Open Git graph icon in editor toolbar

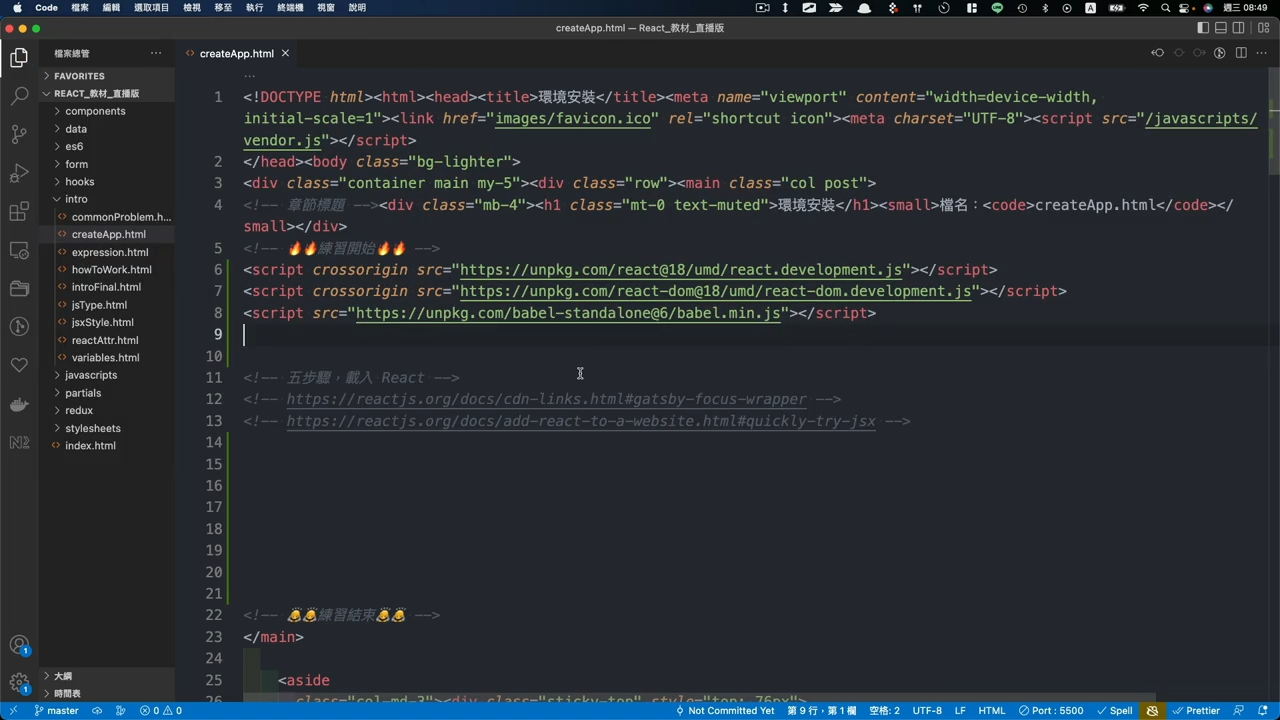(x=1220, y=53)
